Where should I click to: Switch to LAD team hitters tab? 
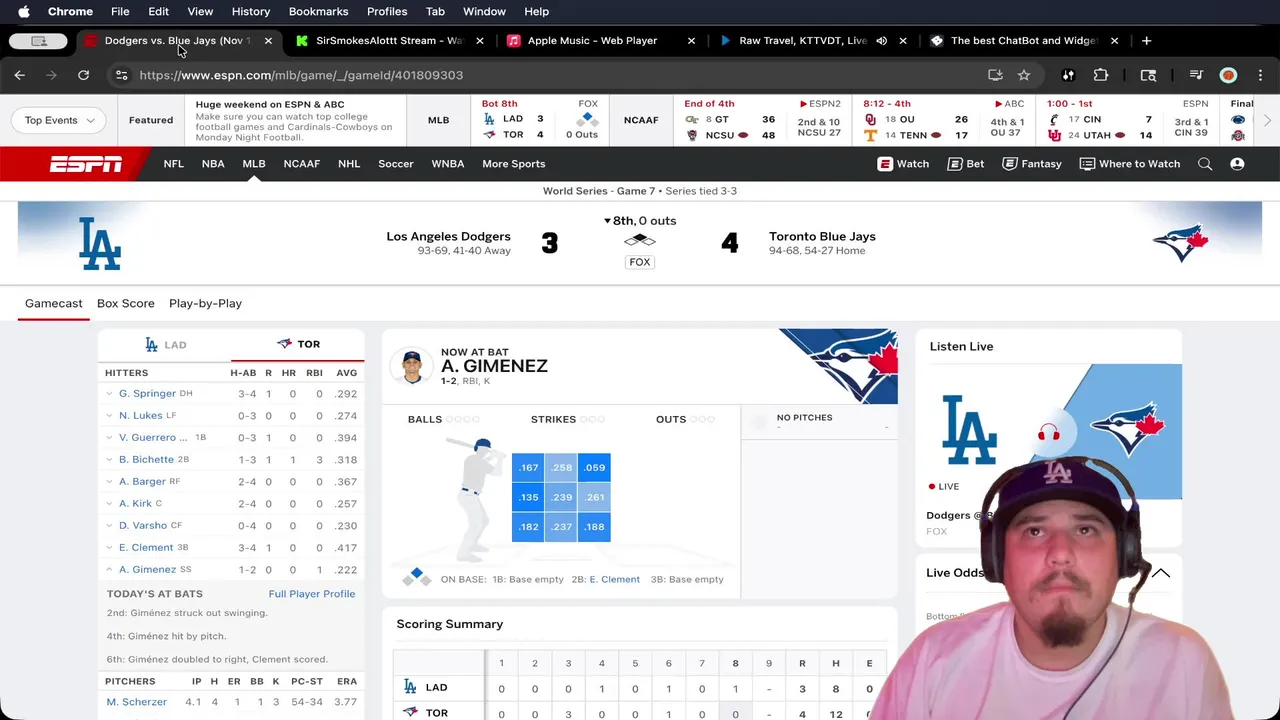(165, 344)
